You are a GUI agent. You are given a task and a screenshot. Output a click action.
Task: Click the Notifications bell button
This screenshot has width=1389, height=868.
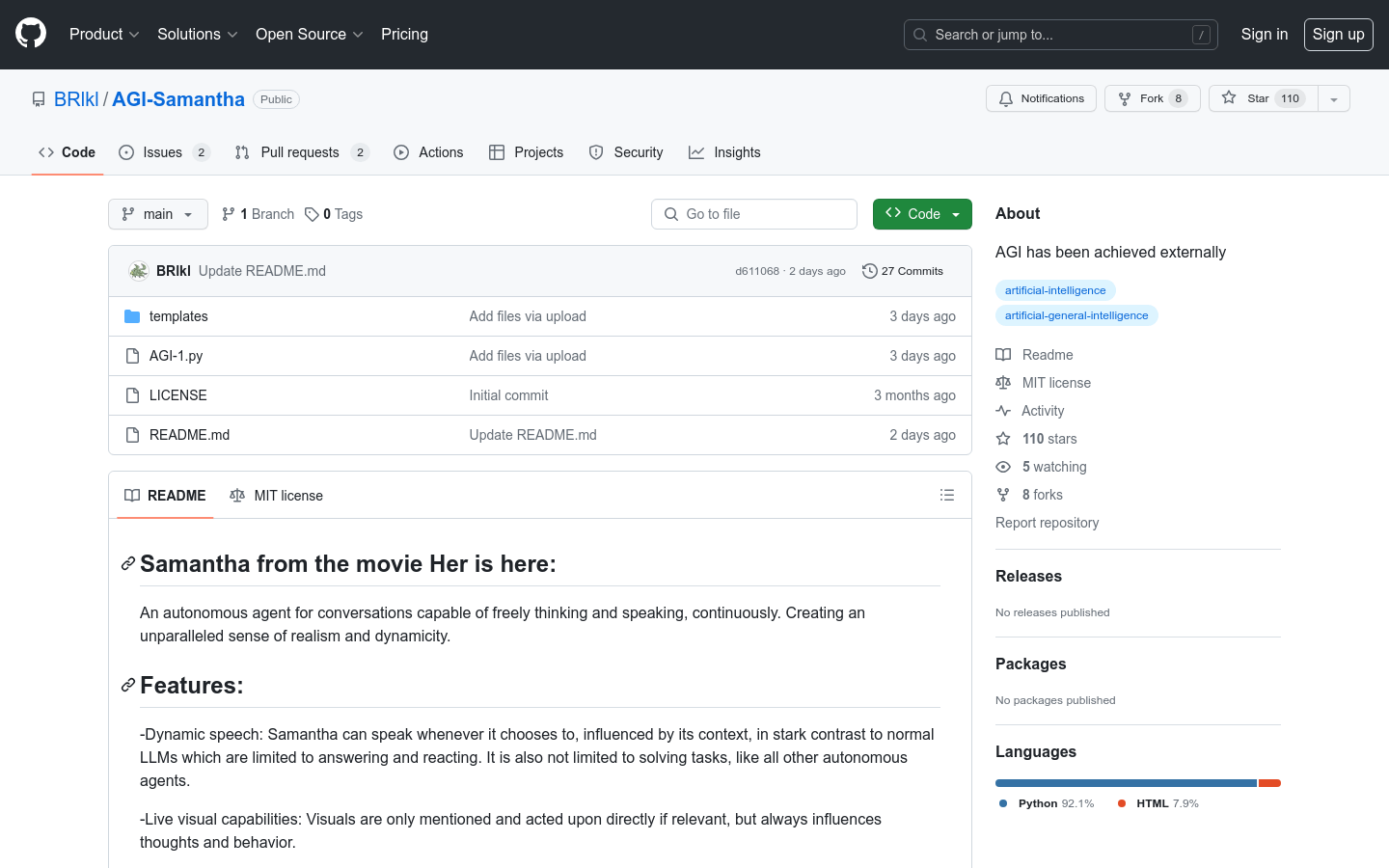(x=1041, y=98)
